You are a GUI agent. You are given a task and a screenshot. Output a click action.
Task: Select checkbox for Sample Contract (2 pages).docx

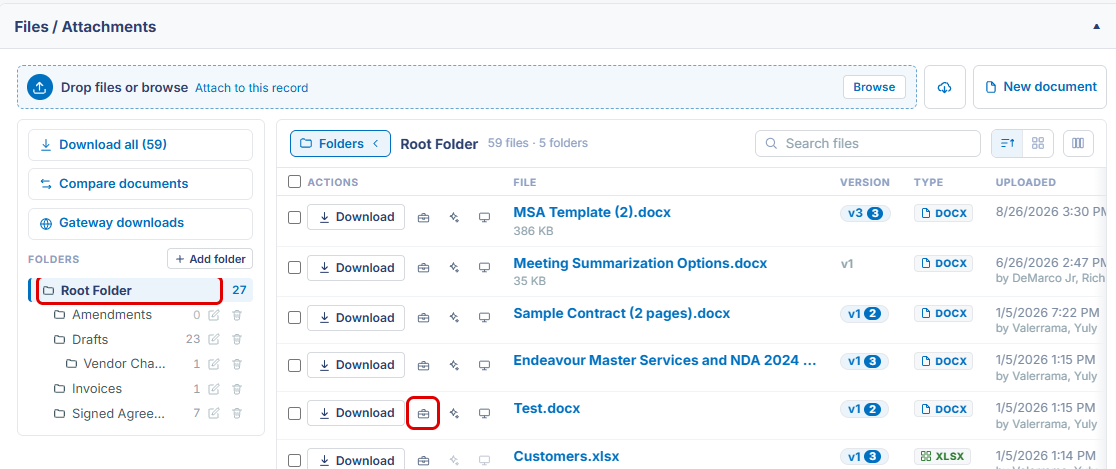pyautogui.click(x=295, y=317)
